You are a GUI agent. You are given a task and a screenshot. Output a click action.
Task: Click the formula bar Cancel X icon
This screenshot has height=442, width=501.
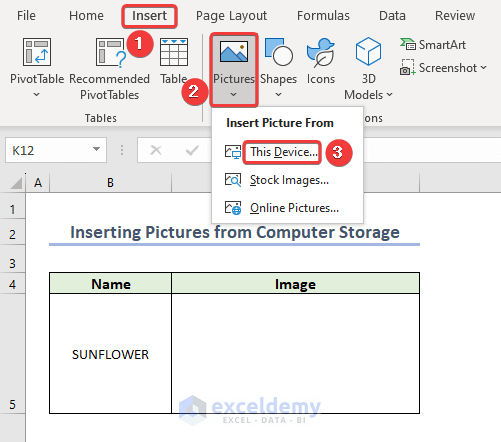point(156,150)
